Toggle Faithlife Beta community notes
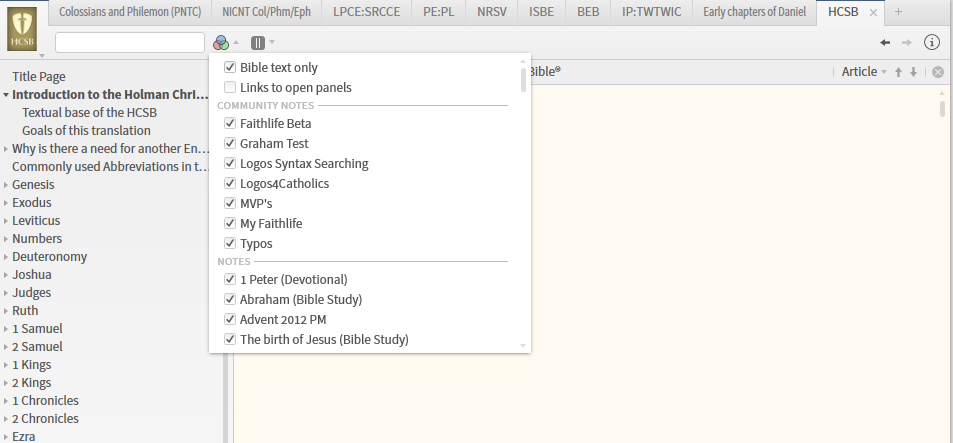Screen dimensions: 953x443 tap(230, 123)
